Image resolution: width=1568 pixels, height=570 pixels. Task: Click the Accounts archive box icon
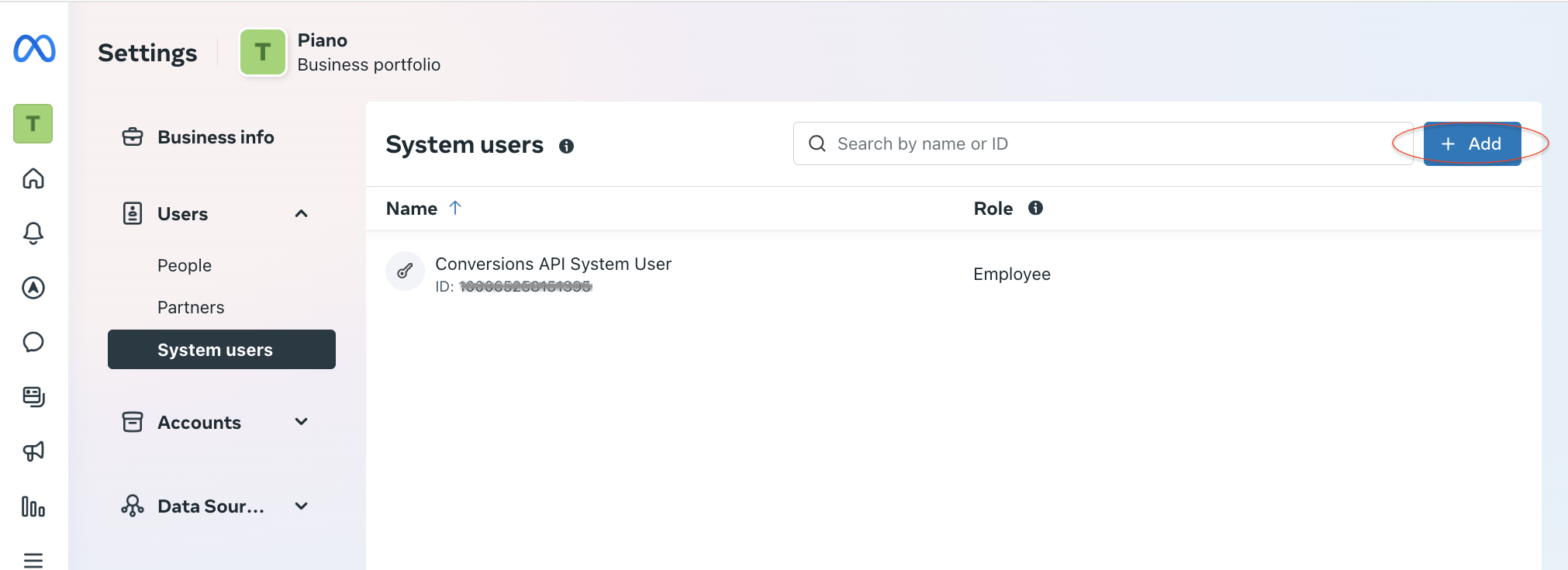coord(133,422)
